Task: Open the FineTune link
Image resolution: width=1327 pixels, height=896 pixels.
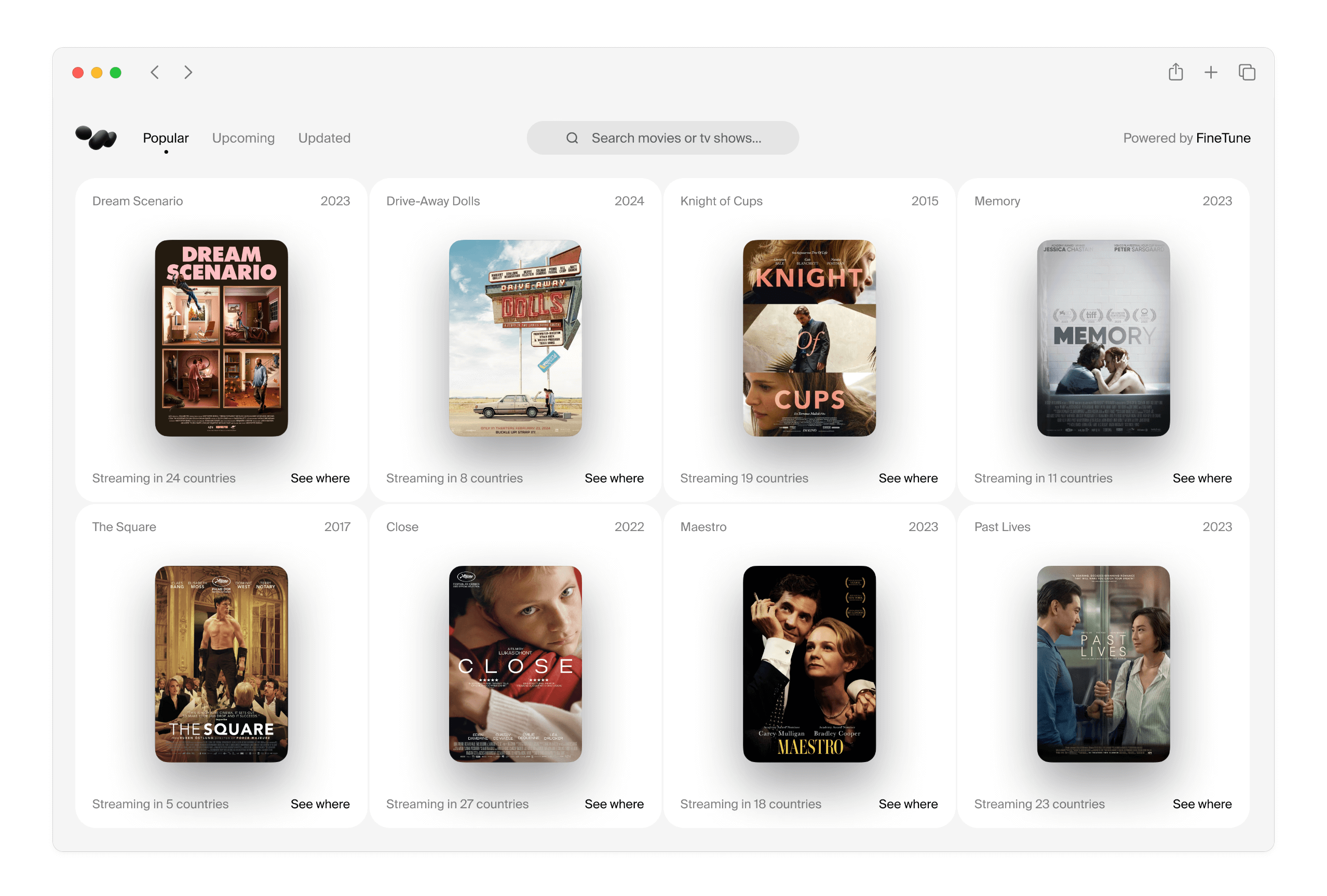Action: (1223, 138)
